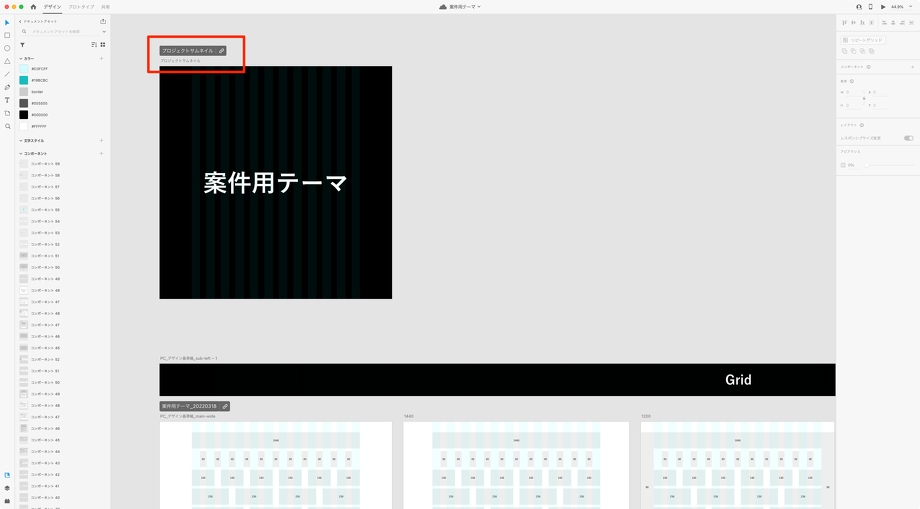The height and width of the screenshot is (509, 920).
Task: Select the Pen tool
Action: coord(7,87)
